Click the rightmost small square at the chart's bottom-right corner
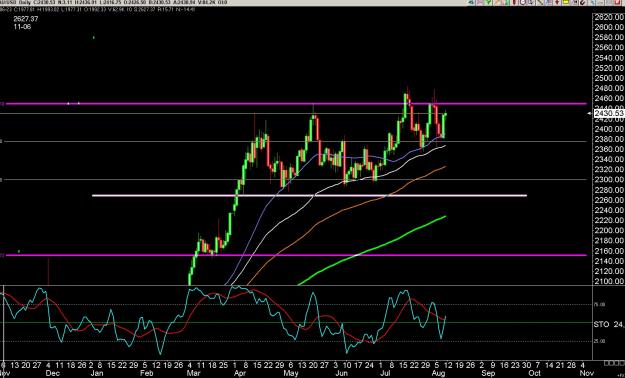The height and width of the screenshot is (378, 625). pos(622,363)
